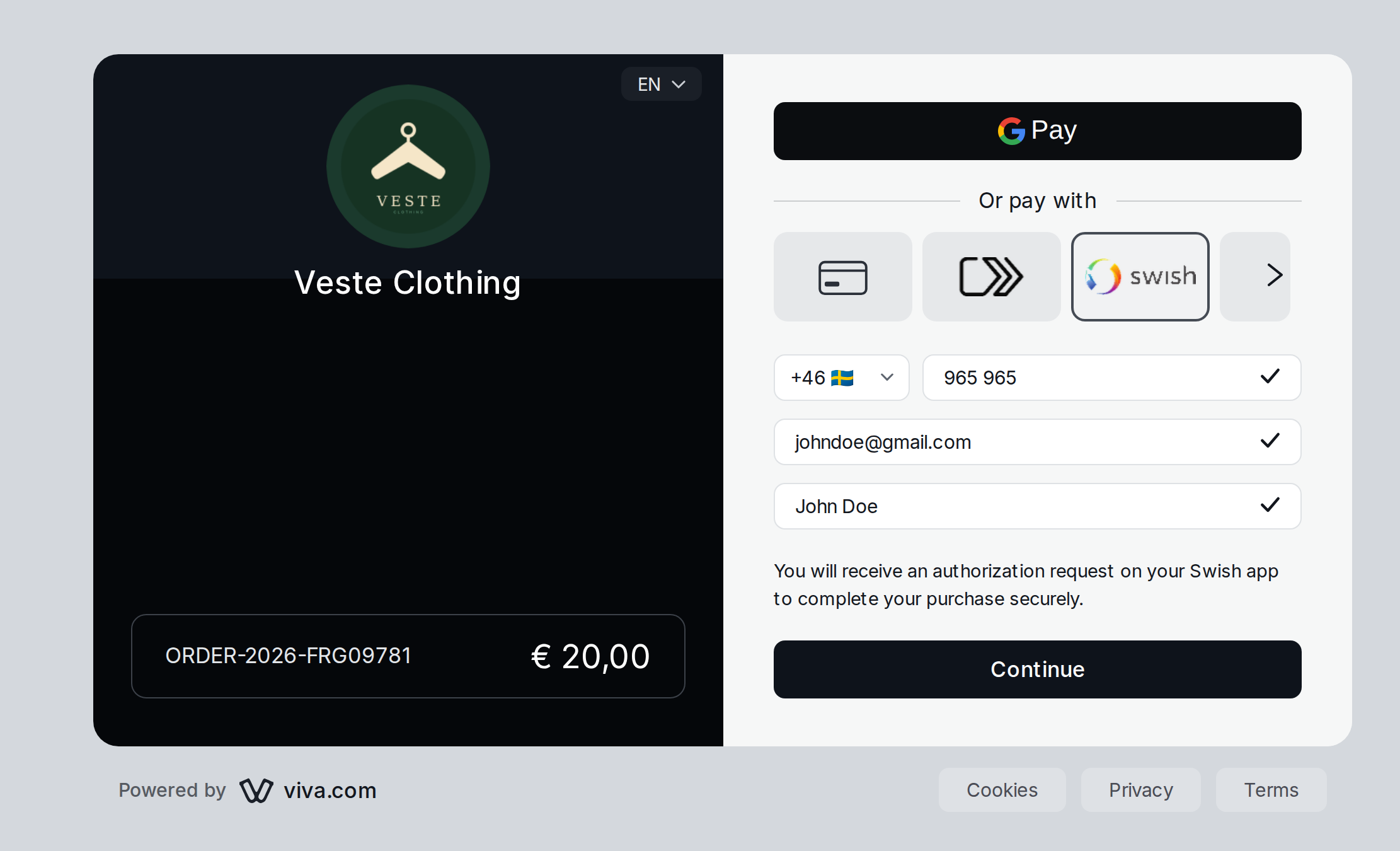Click the checkmark in the email field

tap(1270, 441)
